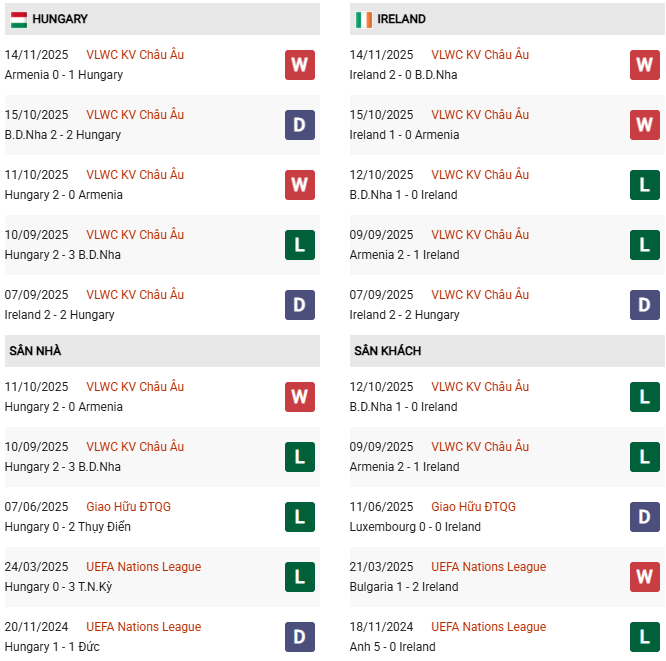Open Giao Hữu ĐTQG link dated 07/06/2025
666x661 pixels.
[128, 507]
